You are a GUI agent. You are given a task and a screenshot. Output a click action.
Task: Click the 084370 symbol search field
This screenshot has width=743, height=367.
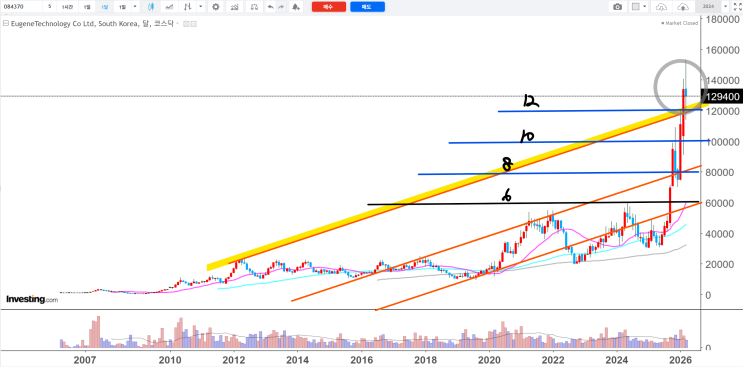point(21,7)
